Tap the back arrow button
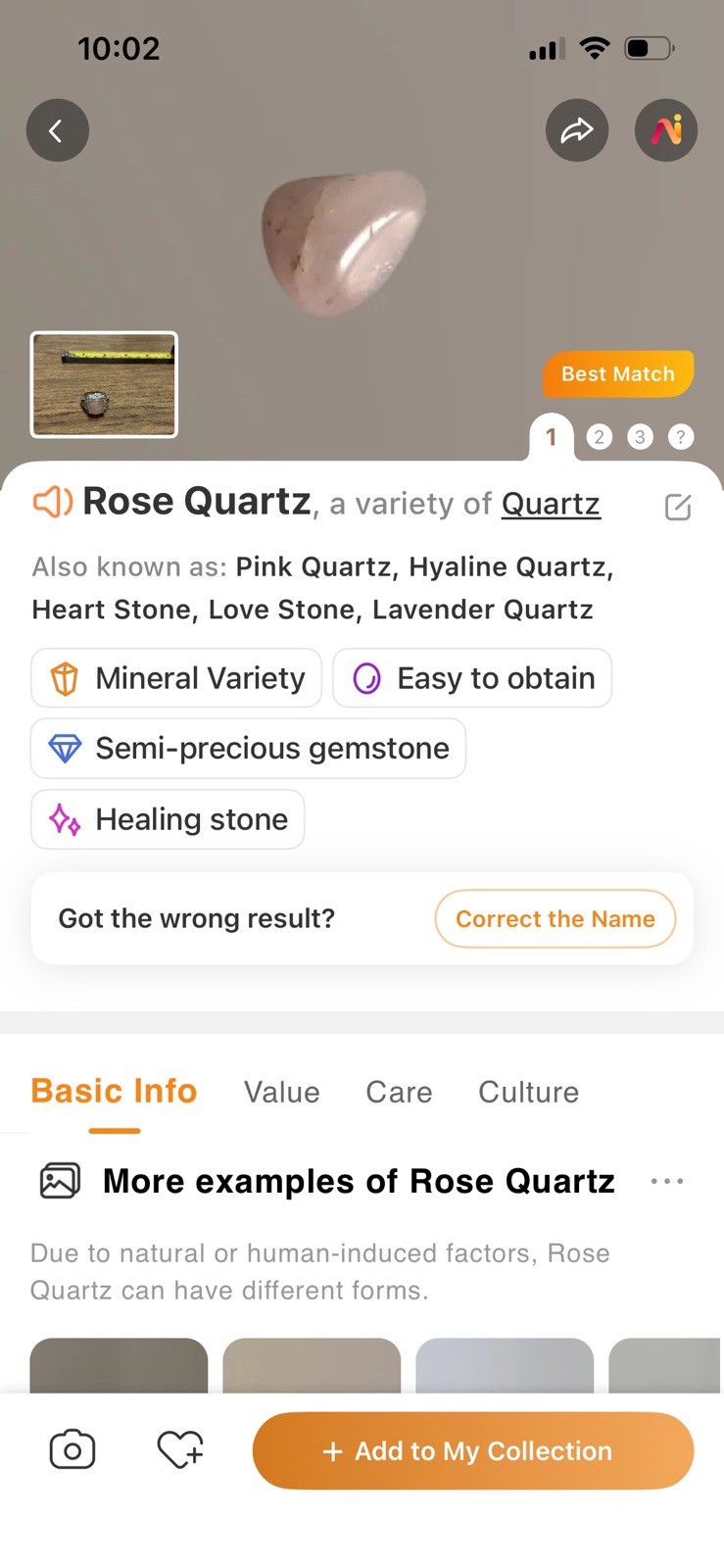This screenshot has width=724, height=1568. pos(57,130)
